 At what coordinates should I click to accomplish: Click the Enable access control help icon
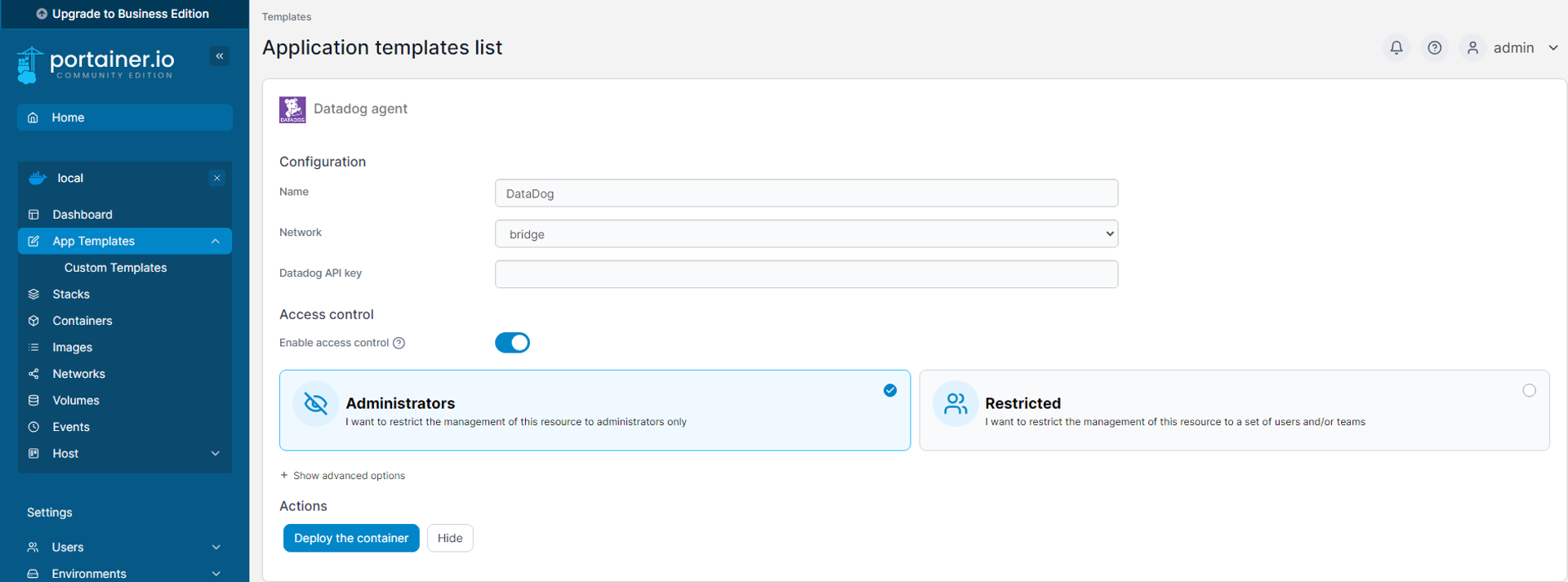click(x=399, y=343)
